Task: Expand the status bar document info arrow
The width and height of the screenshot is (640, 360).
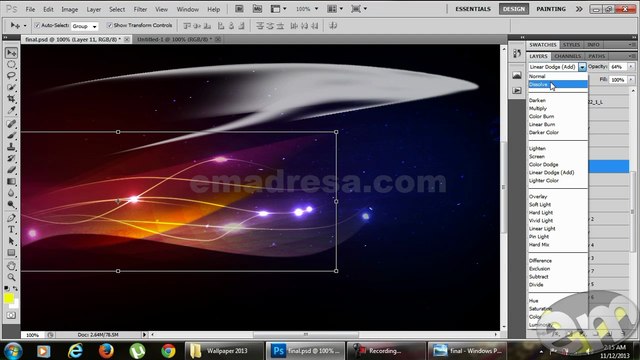Action: [x=144, y=335]
